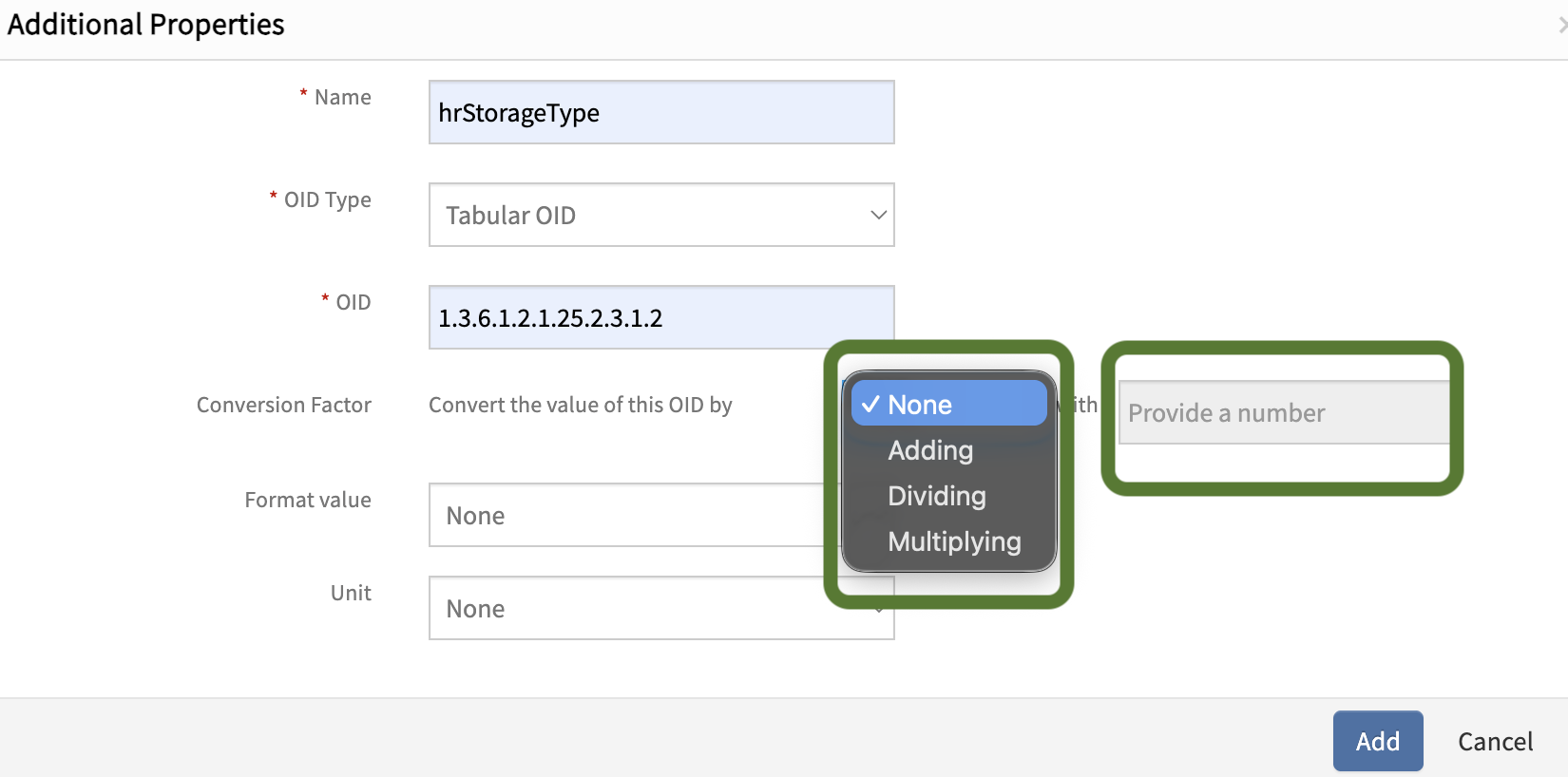Click the 'Provide a number' input box
The height and width of the screenshot is (777, 1568).
click(x=1283, y=413)
